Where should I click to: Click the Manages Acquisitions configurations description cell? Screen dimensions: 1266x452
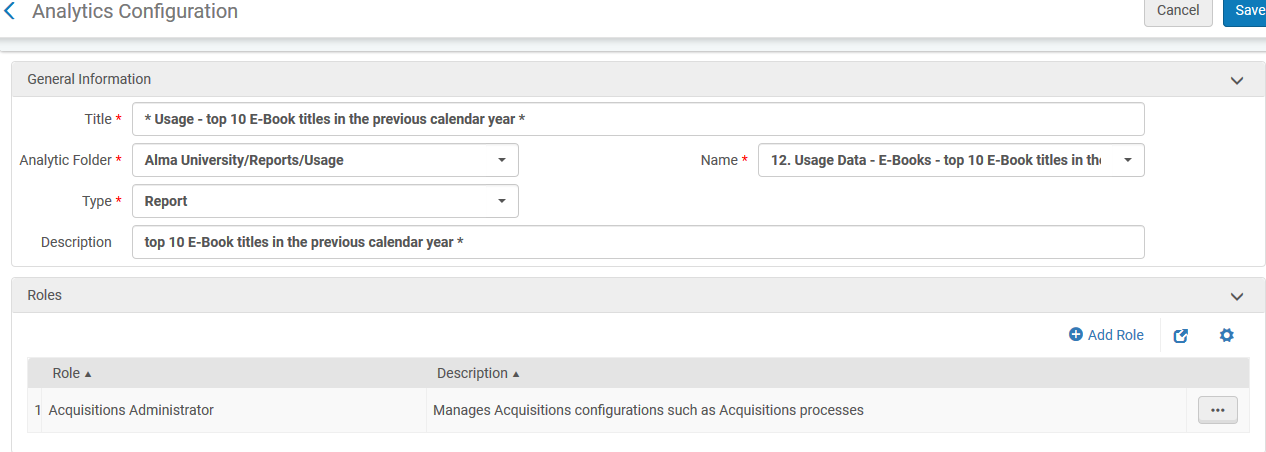647,410
